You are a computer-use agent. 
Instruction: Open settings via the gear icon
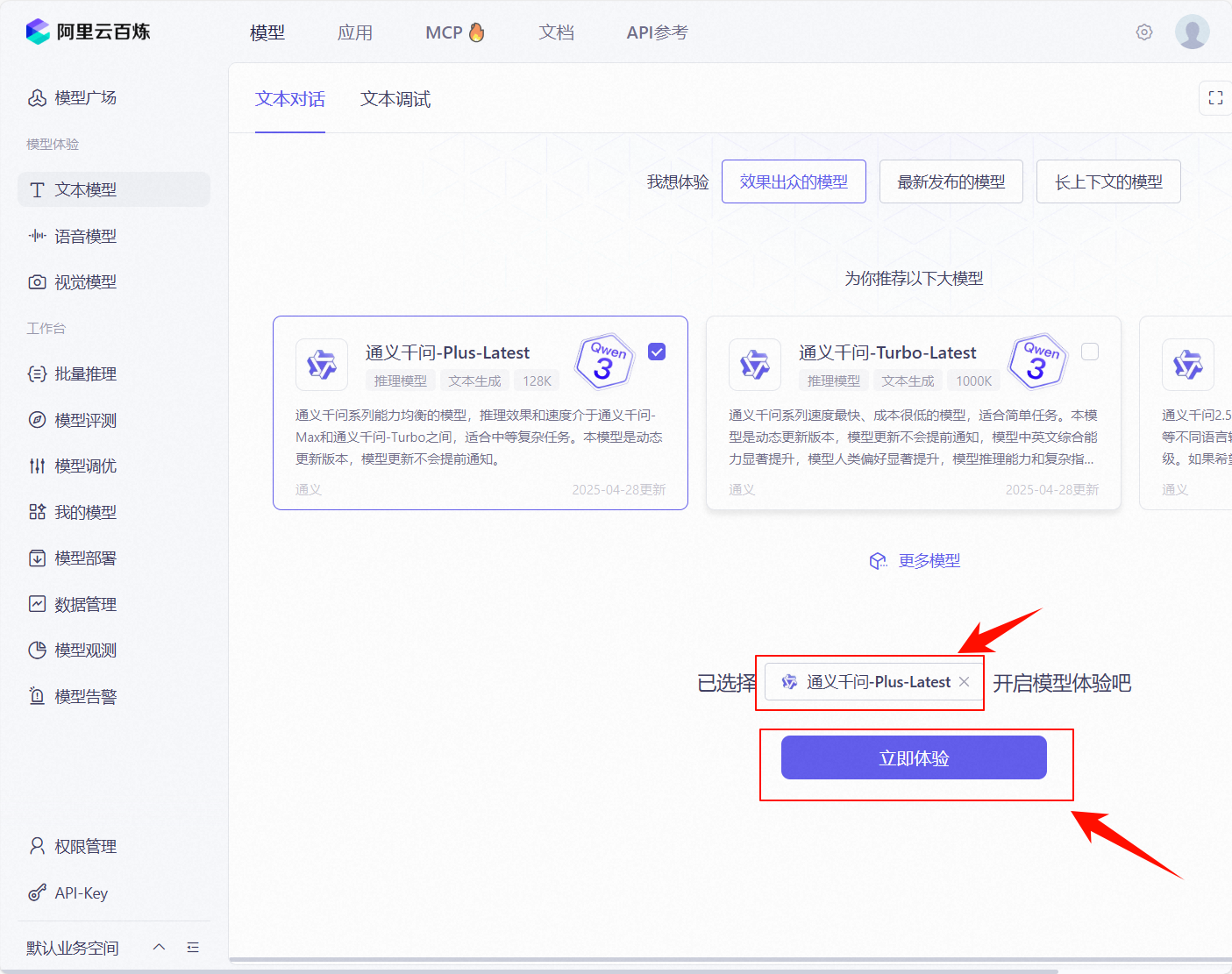pos(1144,32)
